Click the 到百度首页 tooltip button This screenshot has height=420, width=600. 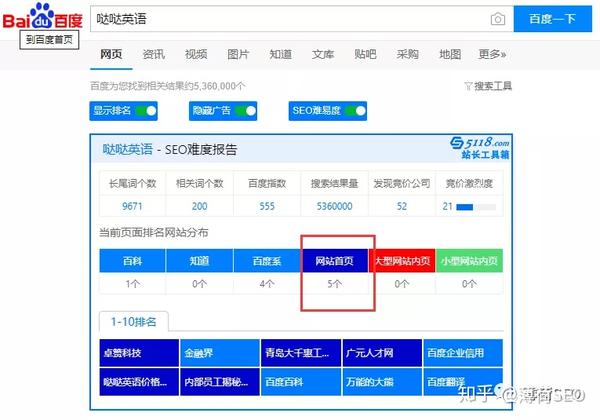49,40
